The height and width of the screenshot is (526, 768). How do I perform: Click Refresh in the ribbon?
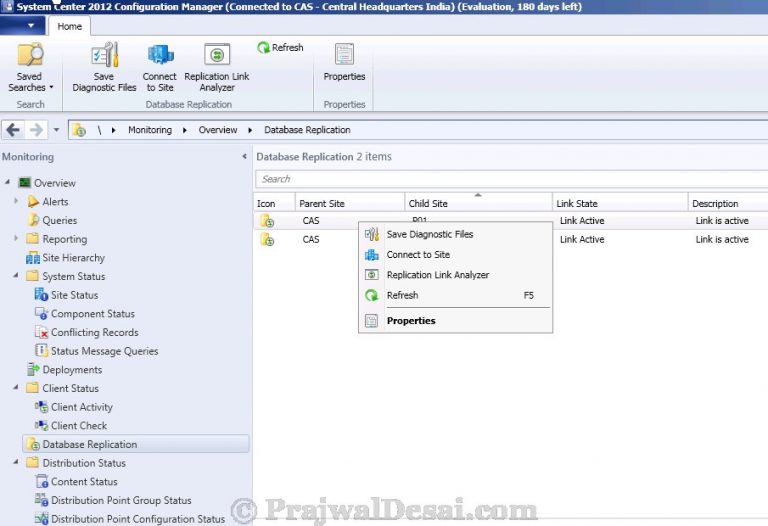(x=280, y=48)
